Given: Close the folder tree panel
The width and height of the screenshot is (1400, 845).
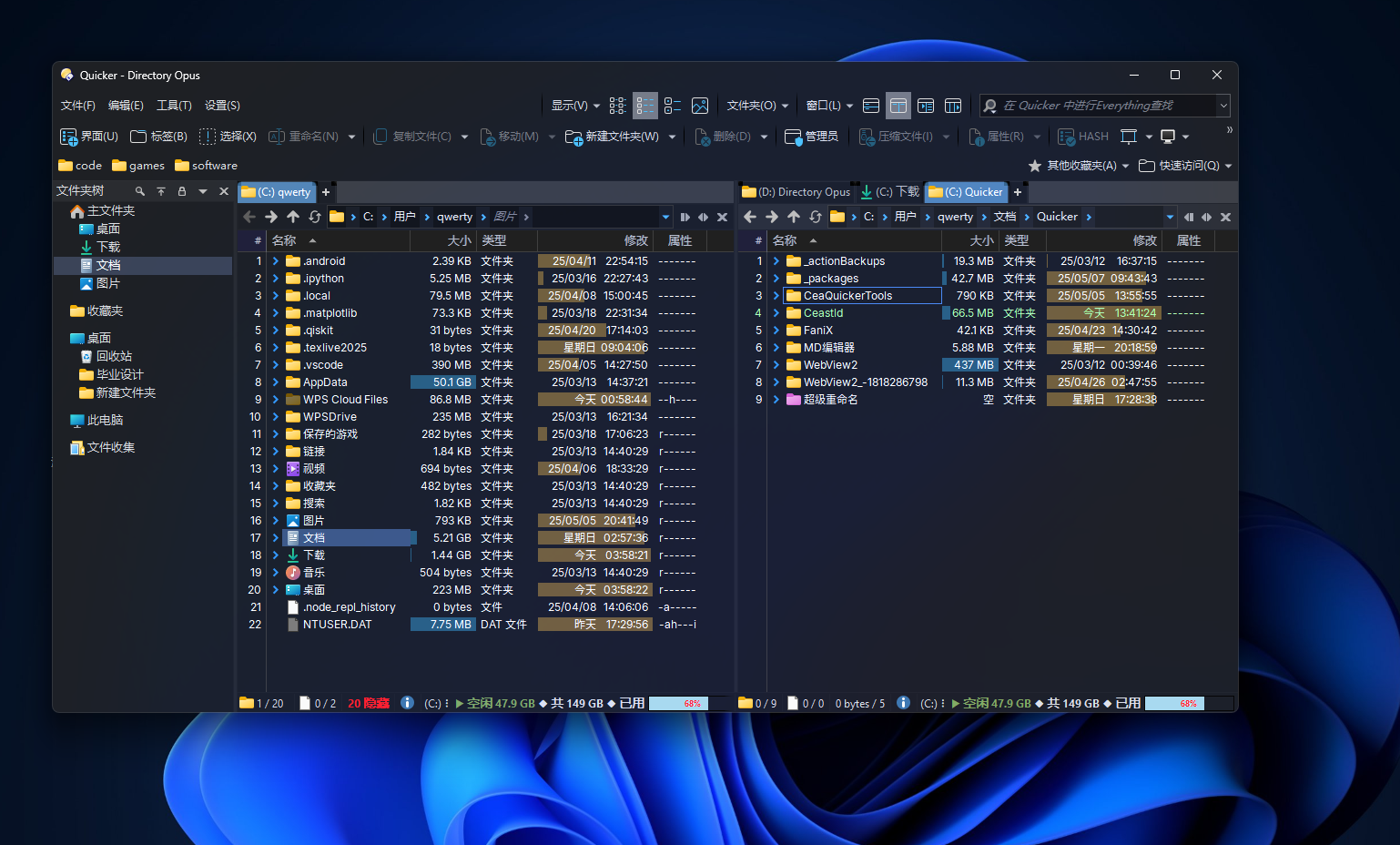Looking at the screenshot, I should point(224,191).
